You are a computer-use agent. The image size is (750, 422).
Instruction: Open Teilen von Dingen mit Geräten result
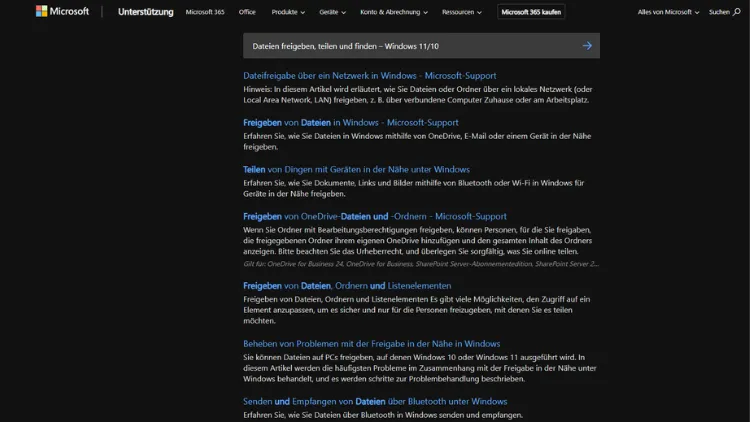coord(356,169)
